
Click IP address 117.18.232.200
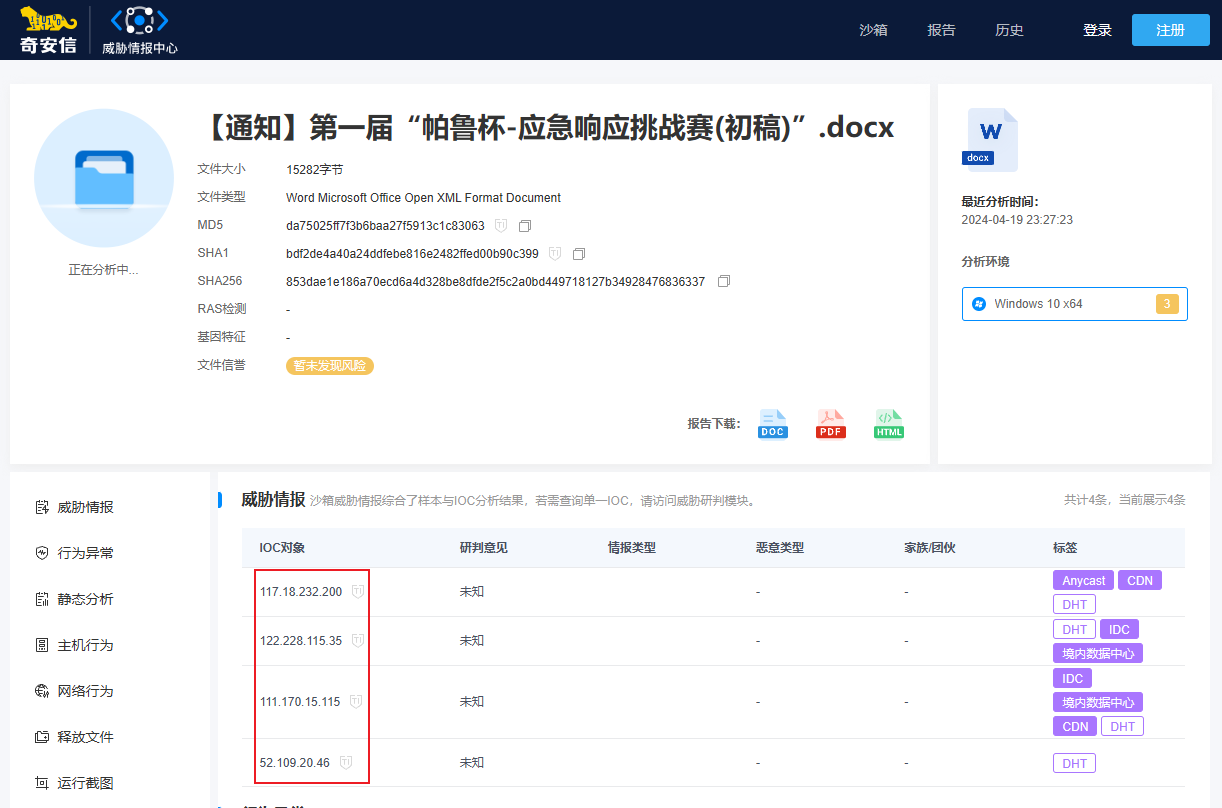coord(301,592)
